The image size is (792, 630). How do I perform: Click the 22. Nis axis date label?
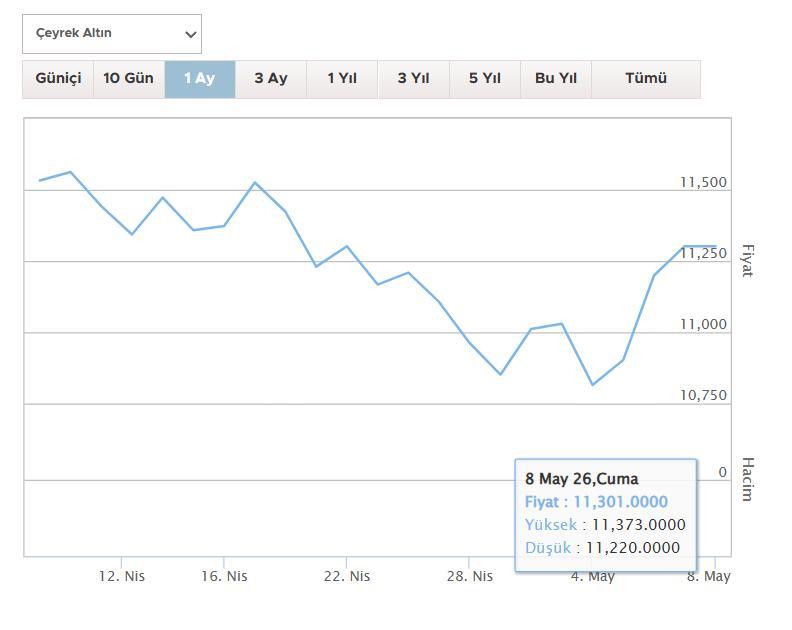click(347, 576)
